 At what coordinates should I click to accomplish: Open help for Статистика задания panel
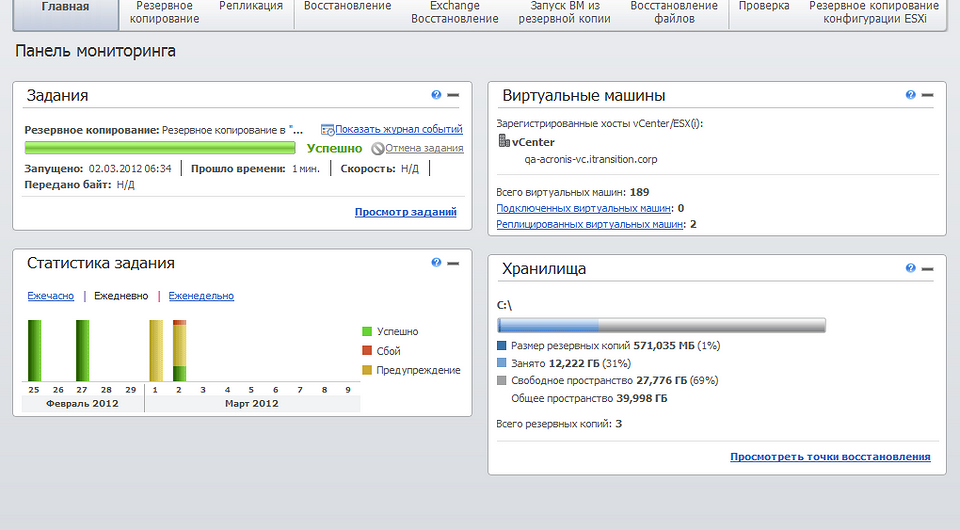(x=436, y=263)
